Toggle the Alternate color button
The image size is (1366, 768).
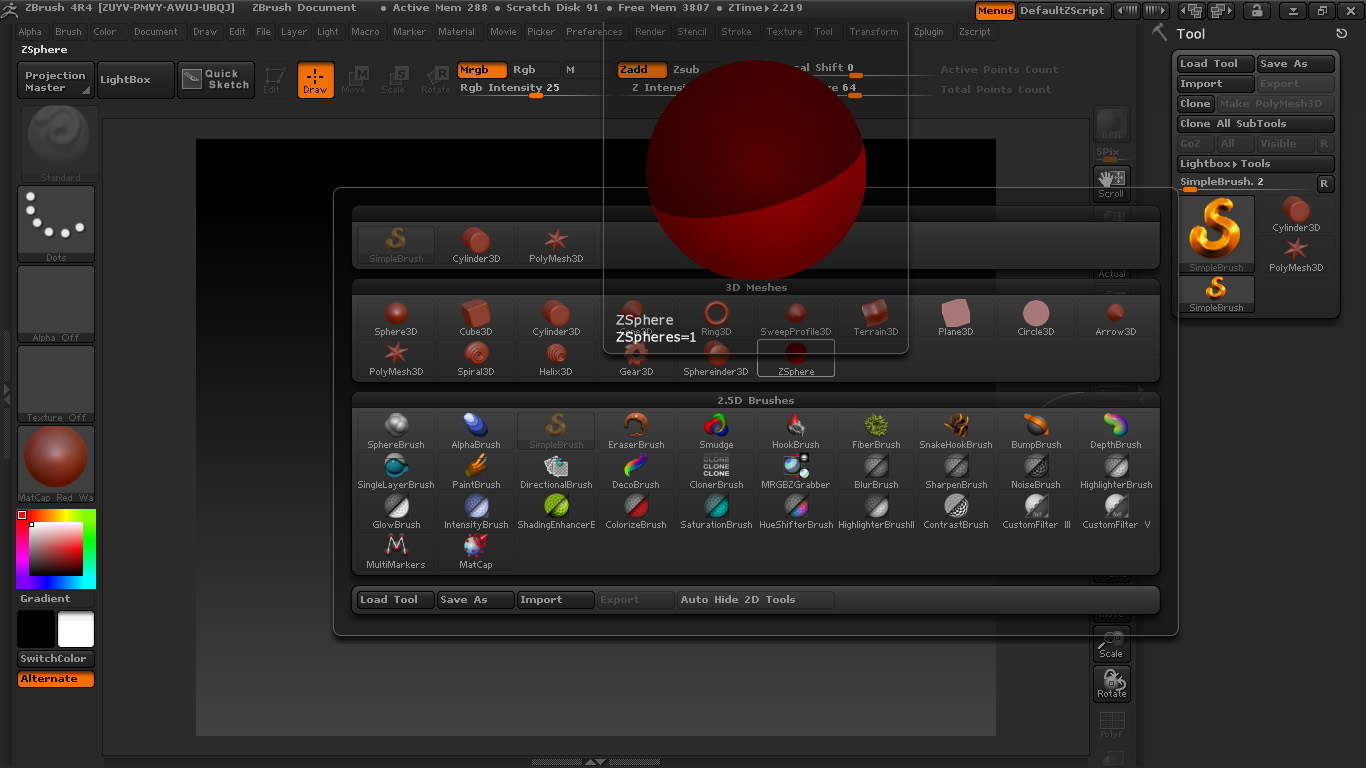coord(56,679)
